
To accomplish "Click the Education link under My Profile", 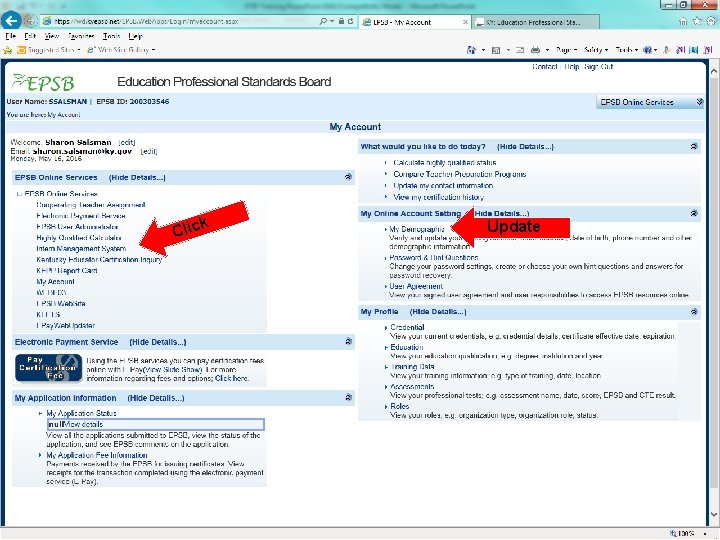I will (407, 347).
